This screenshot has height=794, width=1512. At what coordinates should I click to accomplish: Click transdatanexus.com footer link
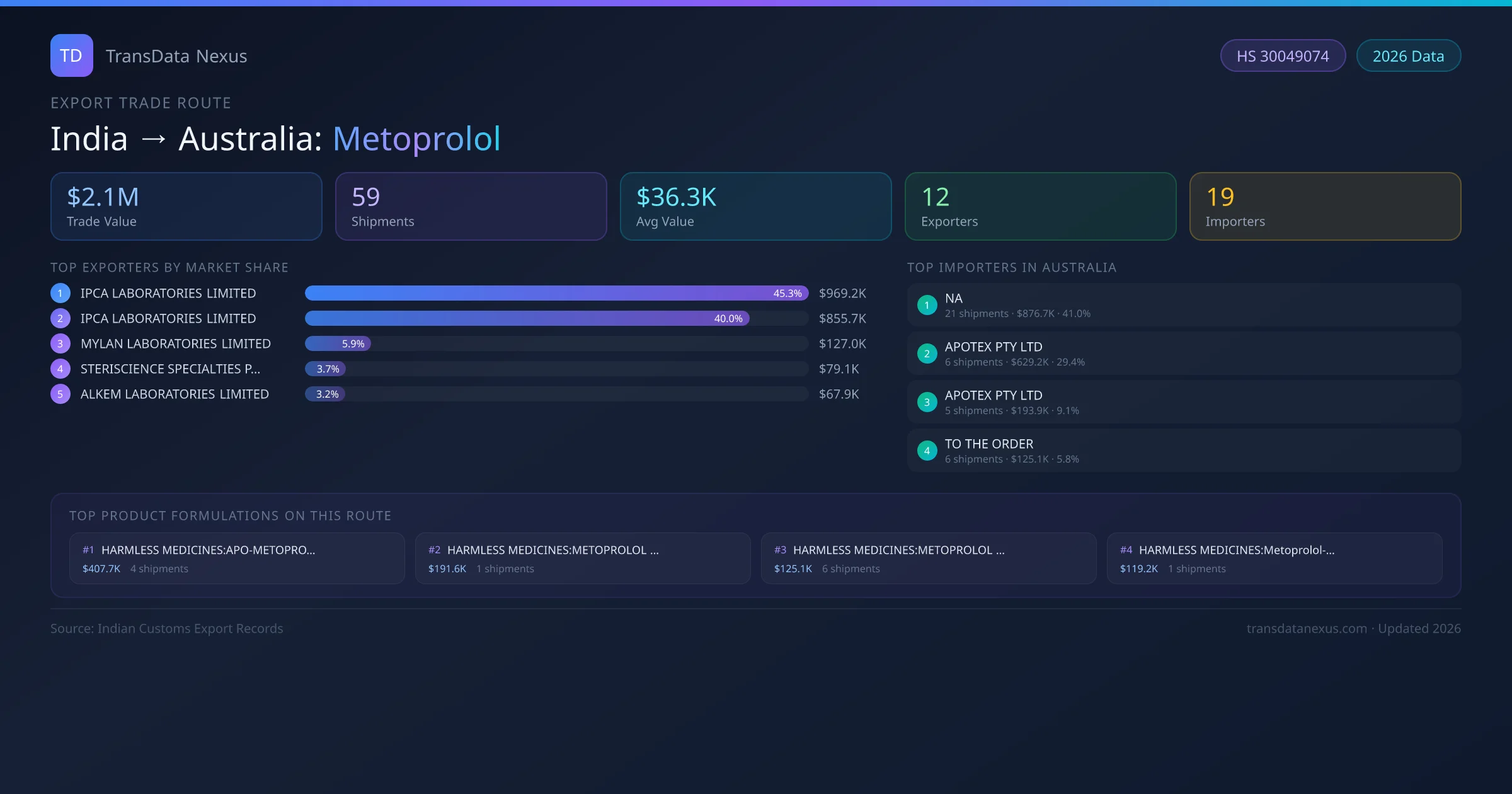(1307, 628)
